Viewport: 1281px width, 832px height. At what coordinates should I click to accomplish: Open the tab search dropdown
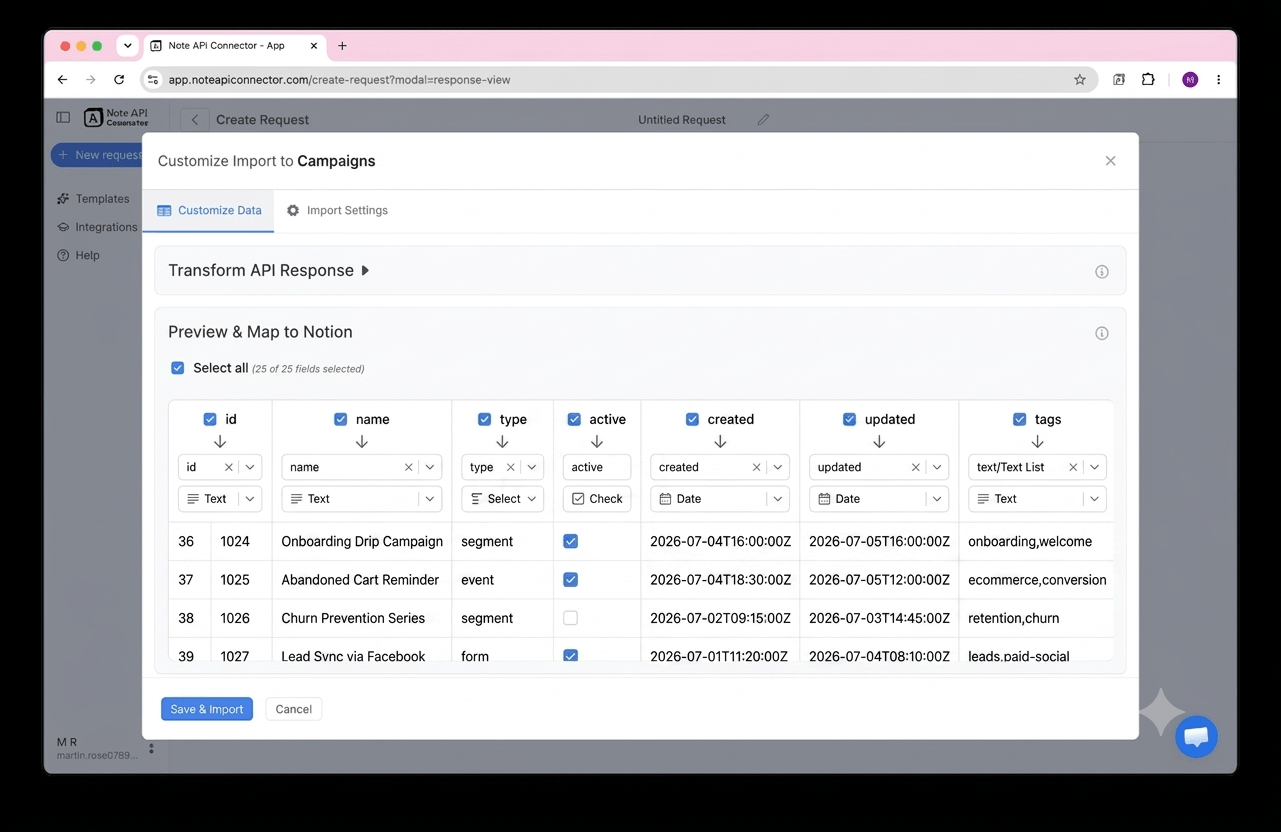pyautogui.click(x=127, y=45)
